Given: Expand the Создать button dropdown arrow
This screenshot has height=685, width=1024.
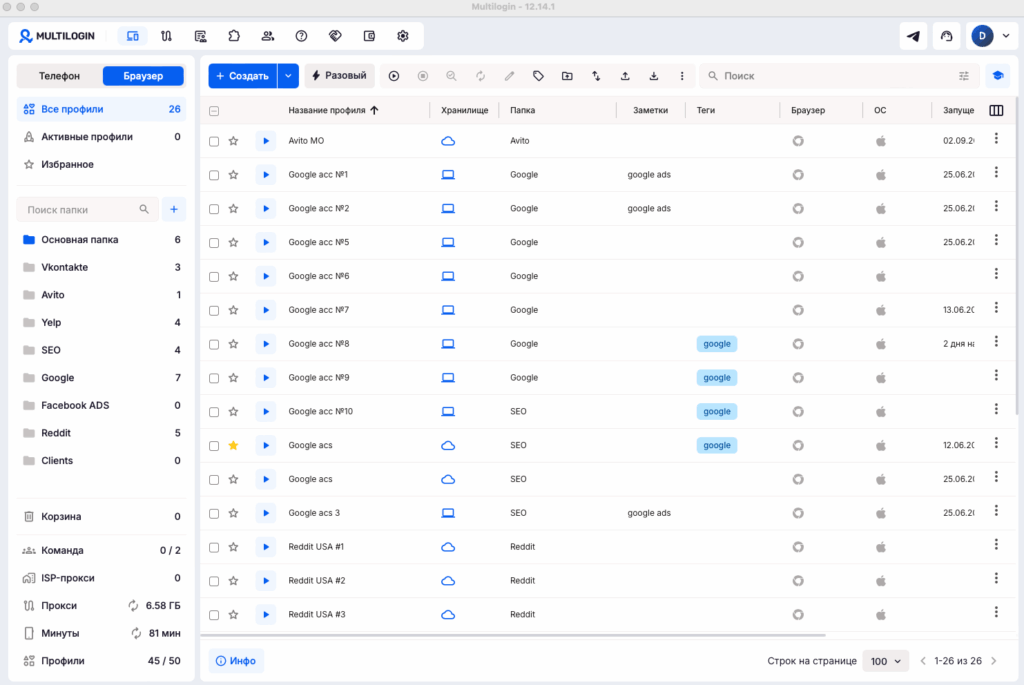Looking at the screenshot, I should point(288,76).
